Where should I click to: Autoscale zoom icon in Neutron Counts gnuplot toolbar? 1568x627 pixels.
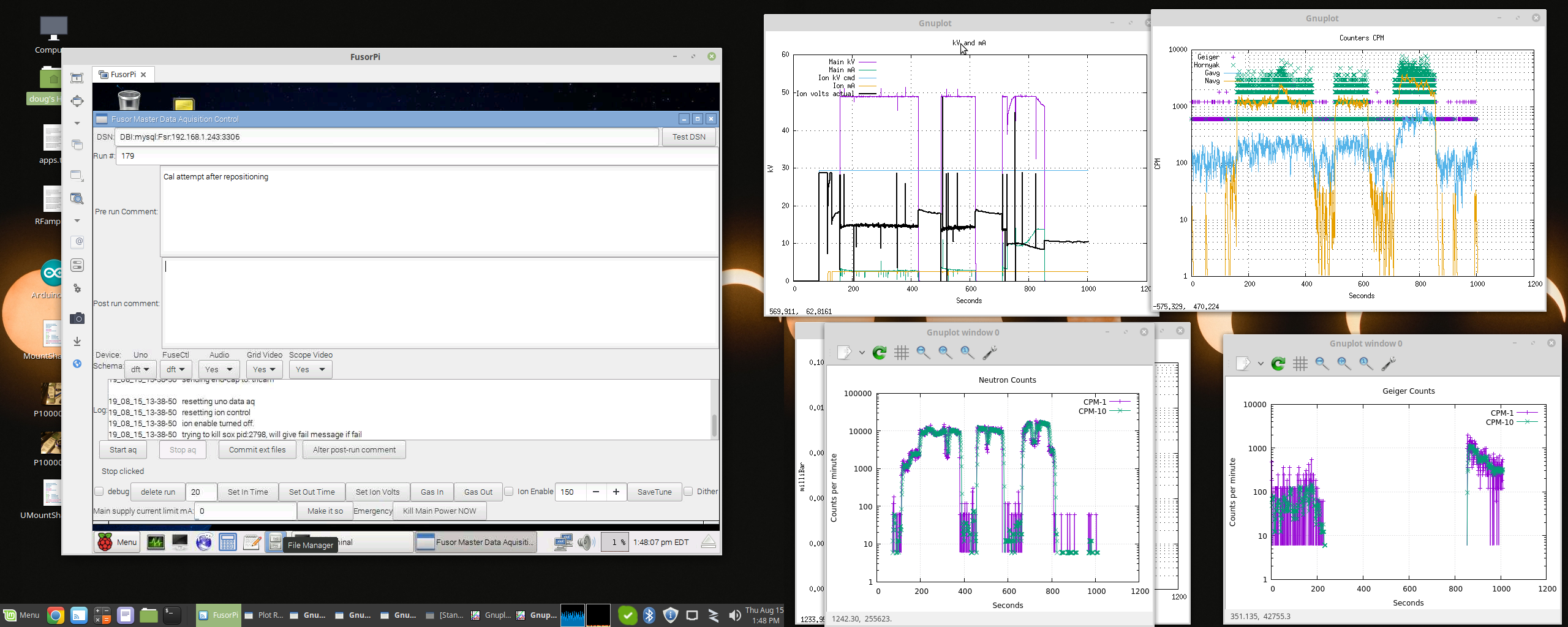(967, 353)
